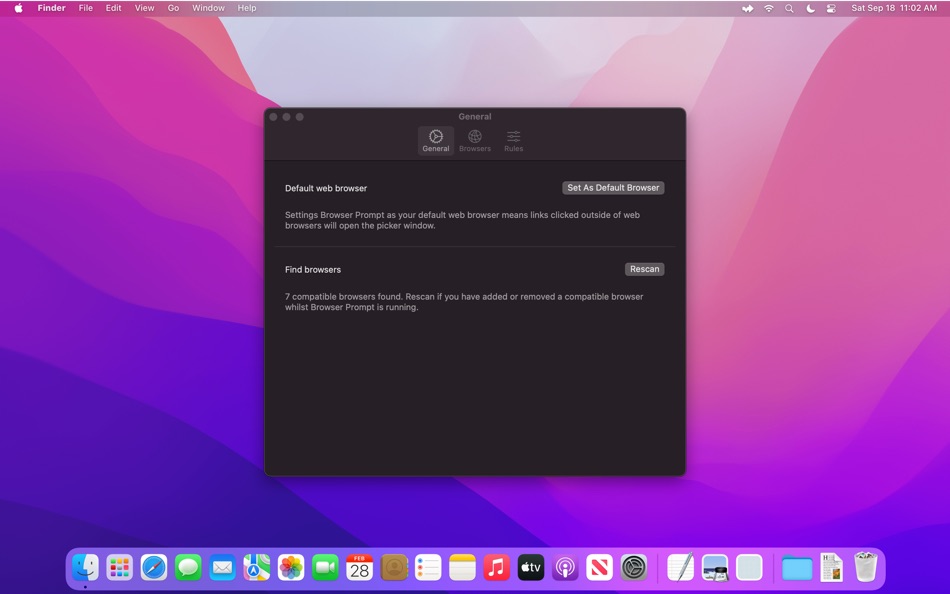This screenshot has width=950, height=594.
Task: Launch Music from the Dock
Action: (x=496, y=568)
